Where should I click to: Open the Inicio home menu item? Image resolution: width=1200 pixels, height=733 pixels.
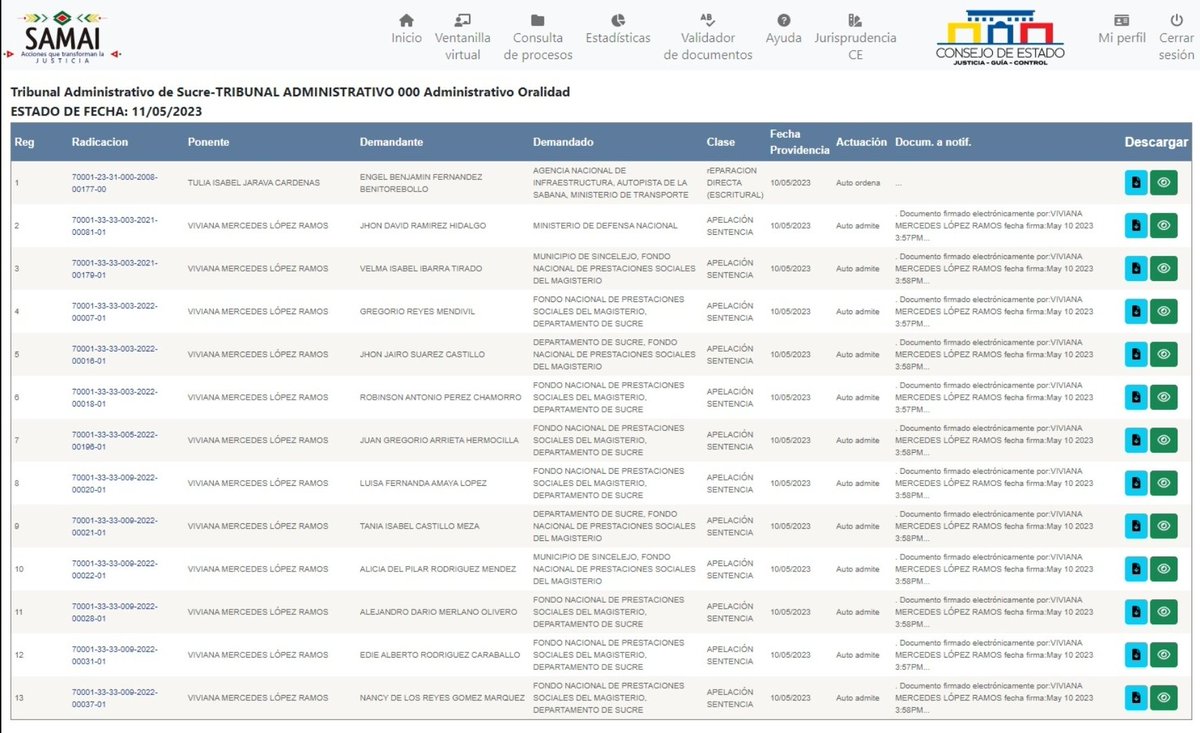pyautogui.click(x=406, y=29)
